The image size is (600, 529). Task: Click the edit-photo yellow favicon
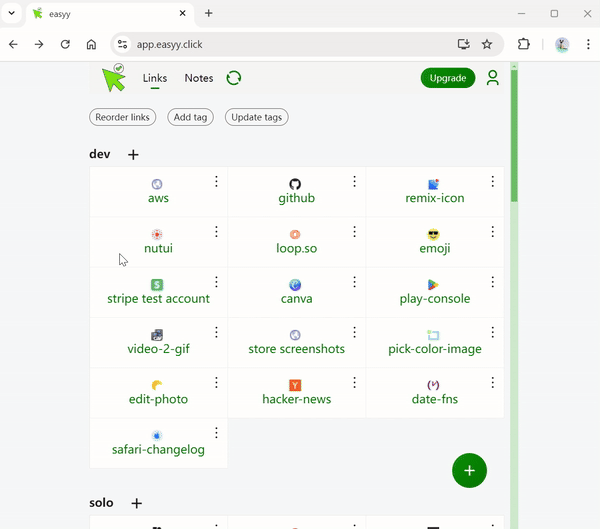[x=157, y=385]
